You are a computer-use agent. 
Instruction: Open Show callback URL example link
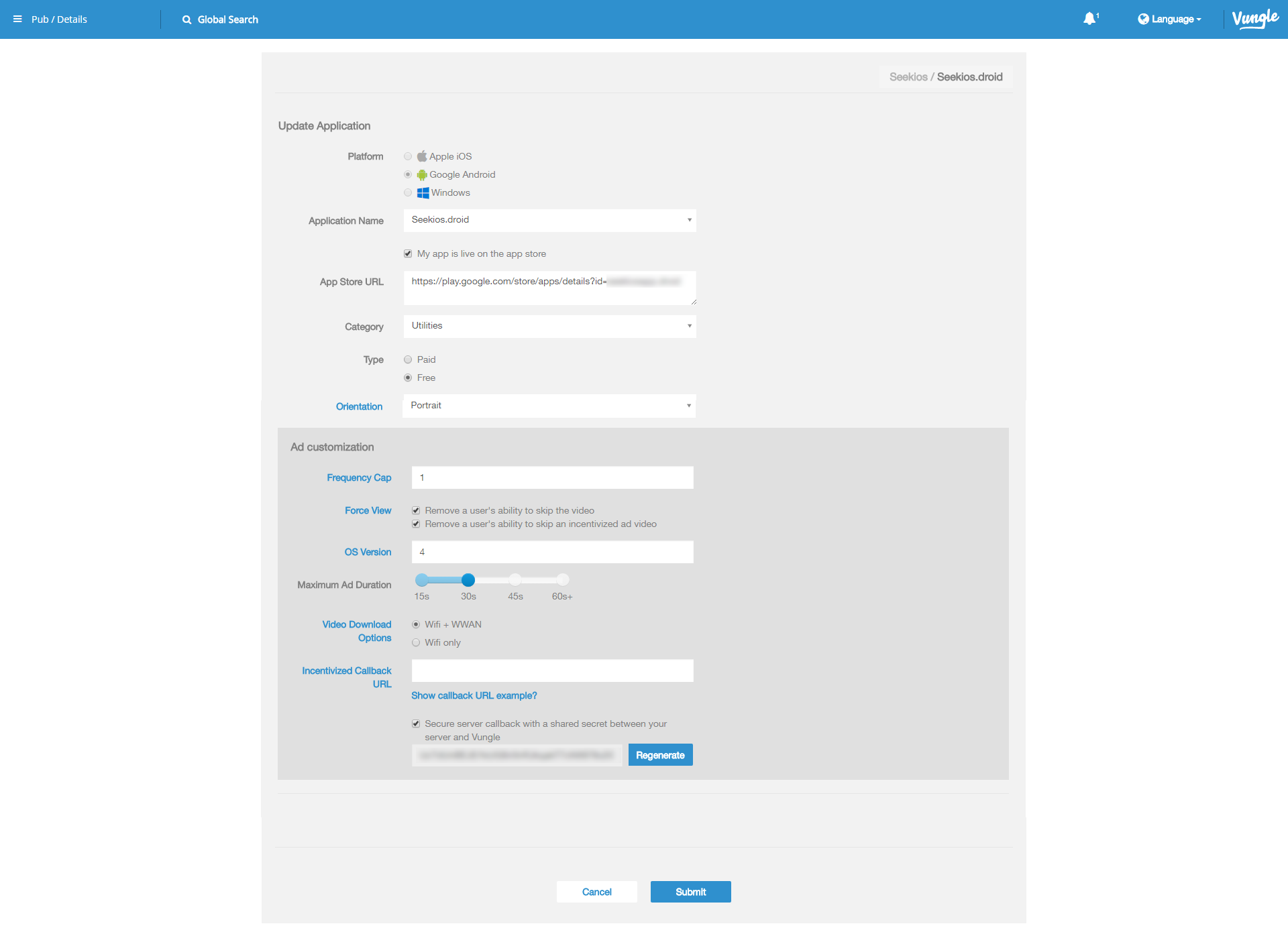point(474,696)
